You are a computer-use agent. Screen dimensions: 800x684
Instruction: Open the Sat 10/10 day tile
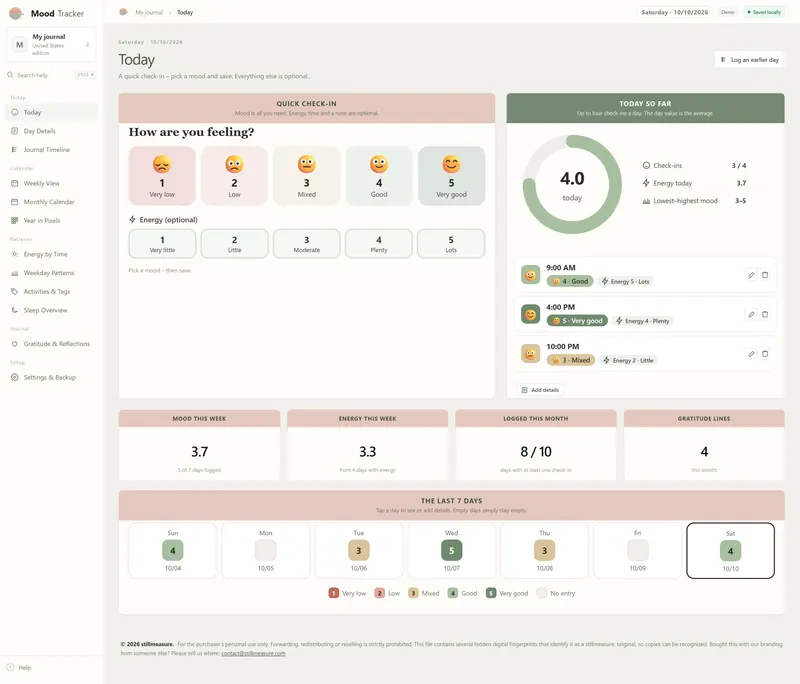click(731, 550)
